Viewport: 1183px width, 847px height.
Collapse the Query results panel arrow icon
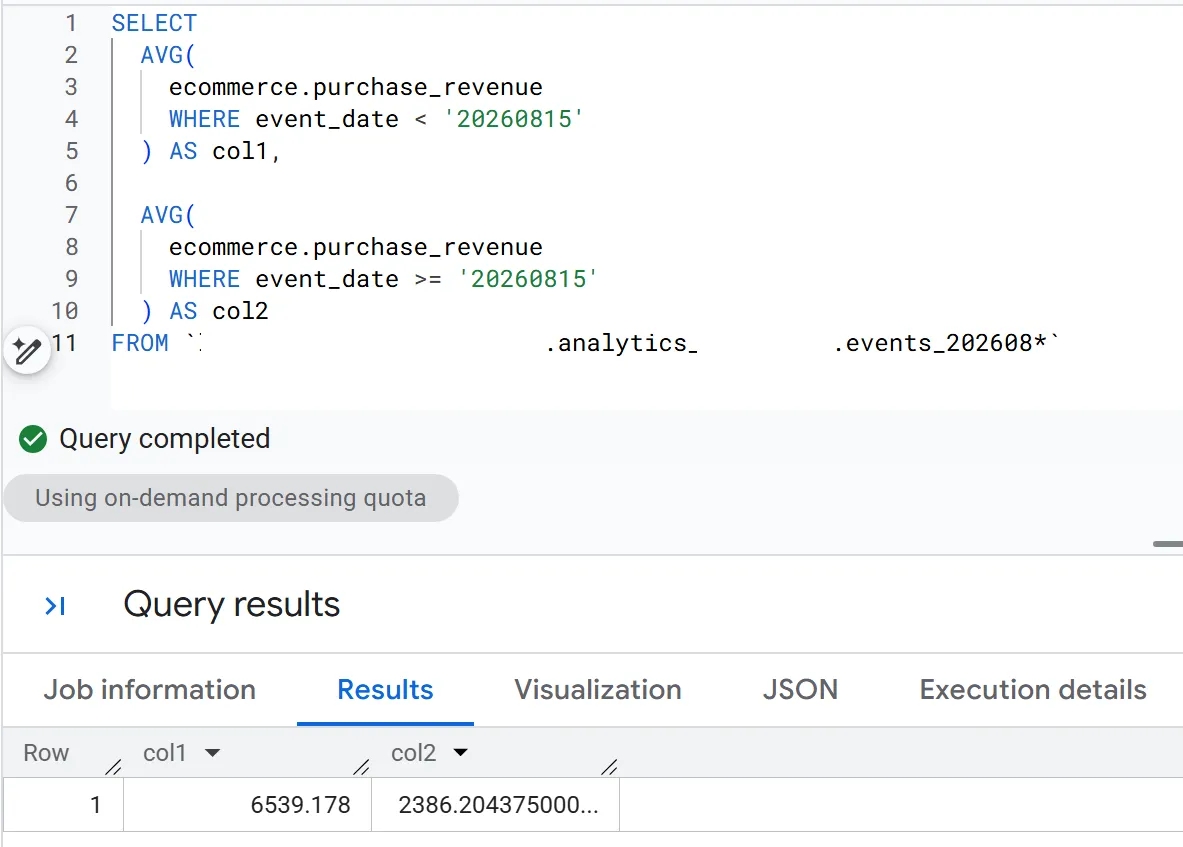(55, 606)
